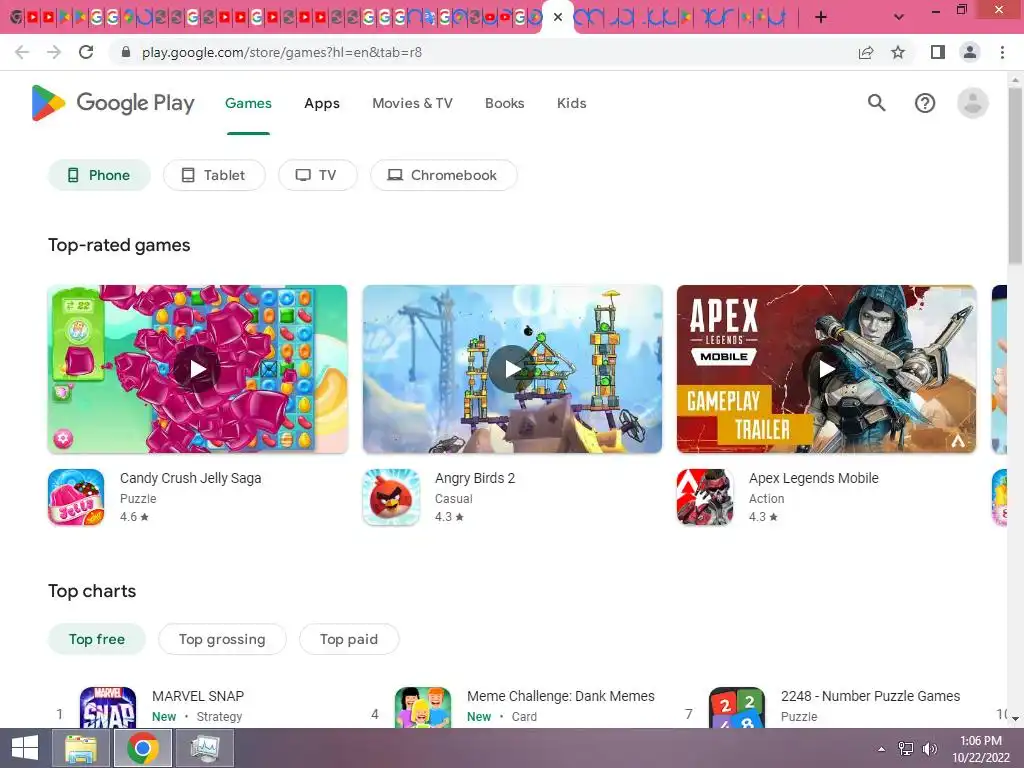Select the Top paid chart chip
1024x768 pixels.
(349, 639)
